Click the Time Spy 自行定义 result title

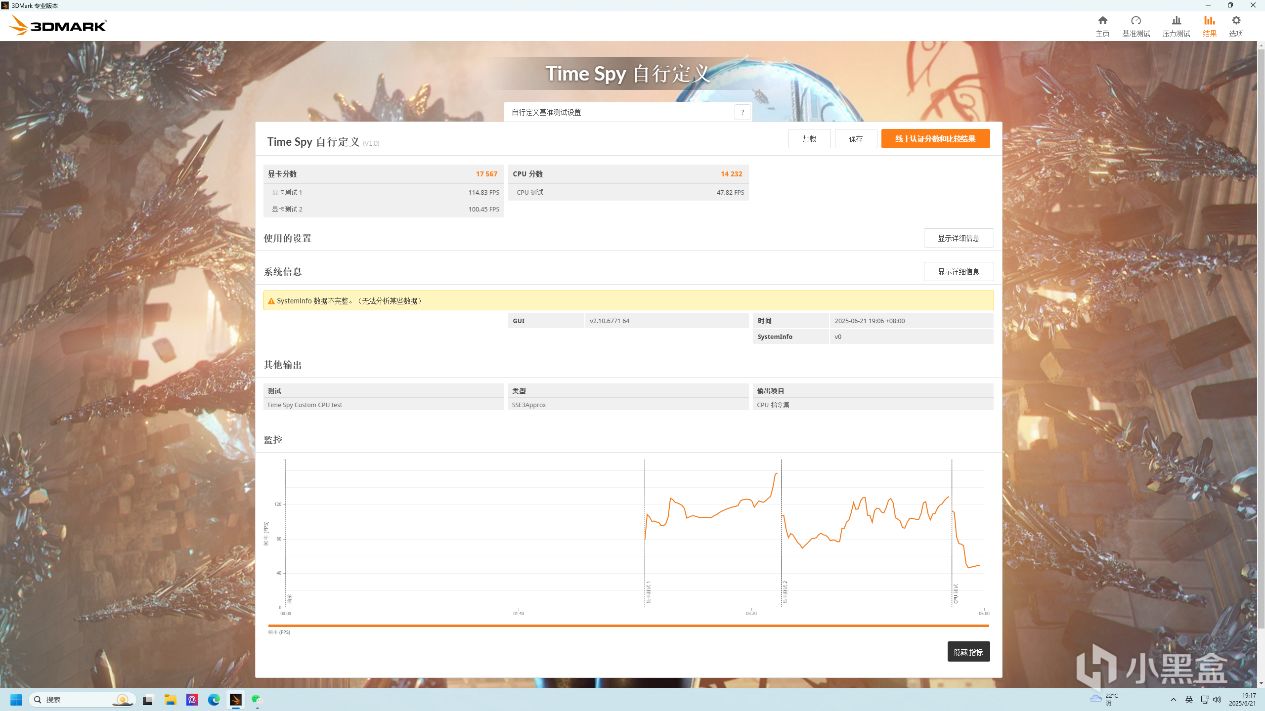[313, 142]
